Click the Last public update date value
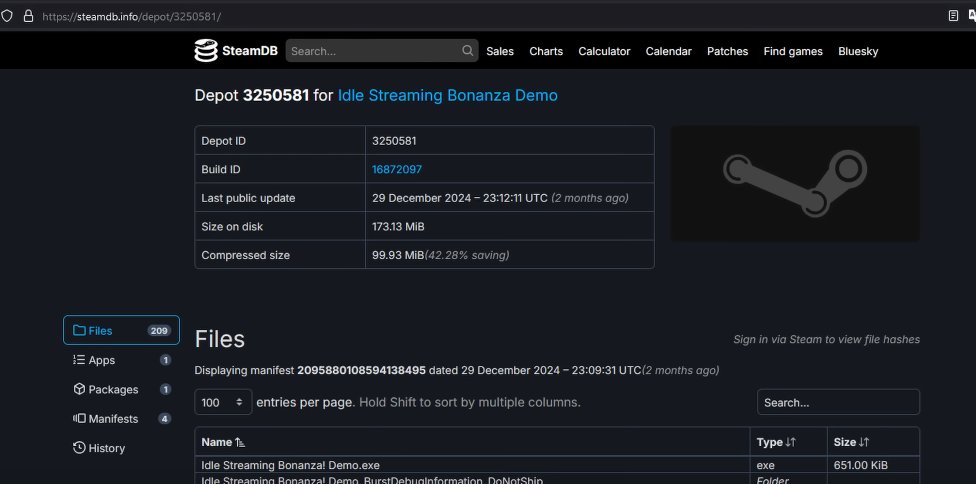This screenshot has width=976, height=484. click(459, 198)
